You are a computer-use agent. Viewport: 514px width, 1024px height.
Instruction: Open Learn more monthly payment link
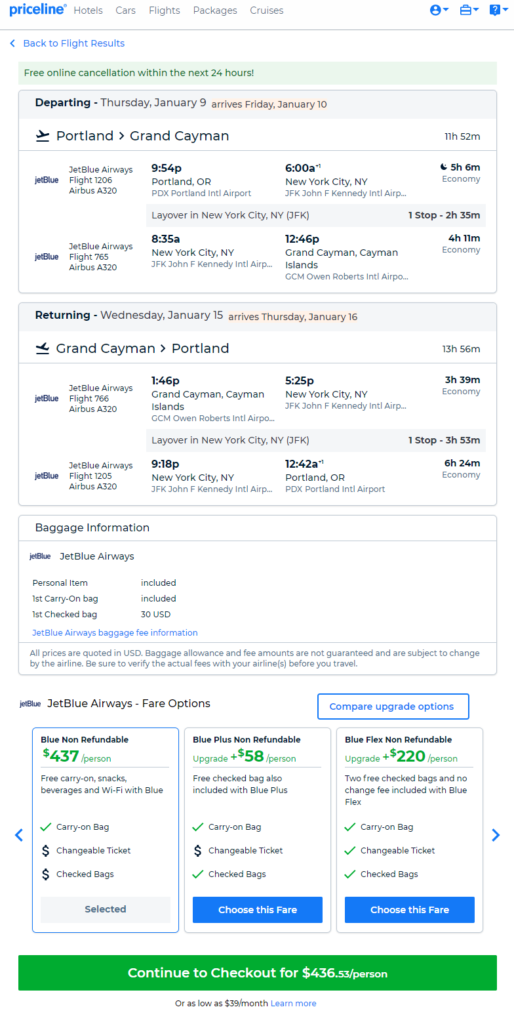293,1003
